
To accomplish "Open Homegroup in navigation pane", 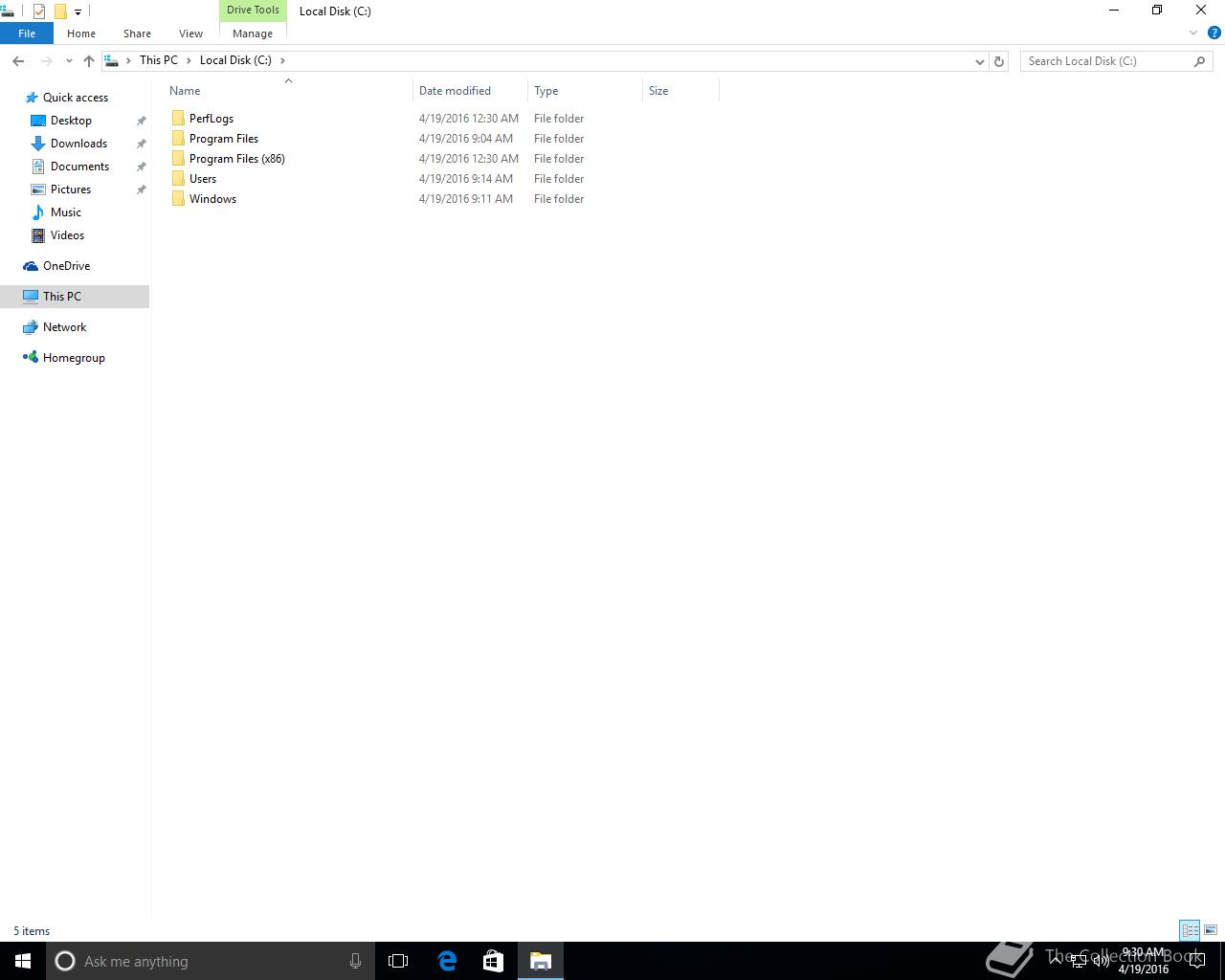I will point(74,358).
